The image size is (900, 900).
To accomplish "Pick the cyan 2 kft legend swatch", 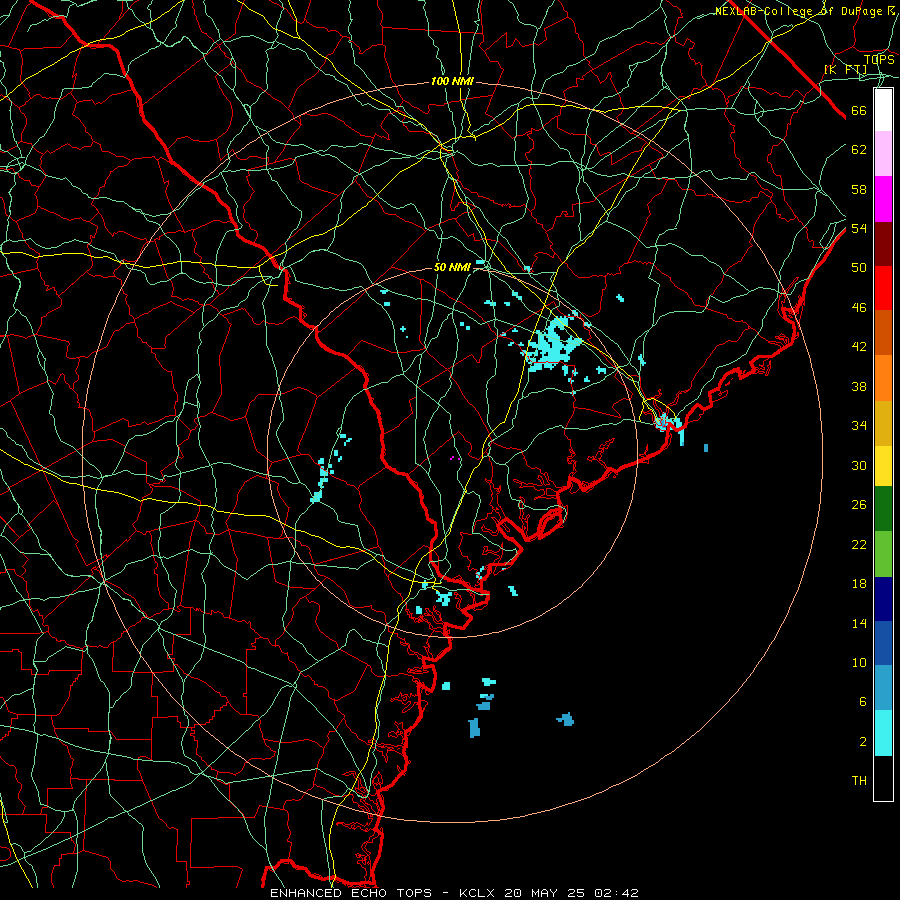I will coord(883,733).
